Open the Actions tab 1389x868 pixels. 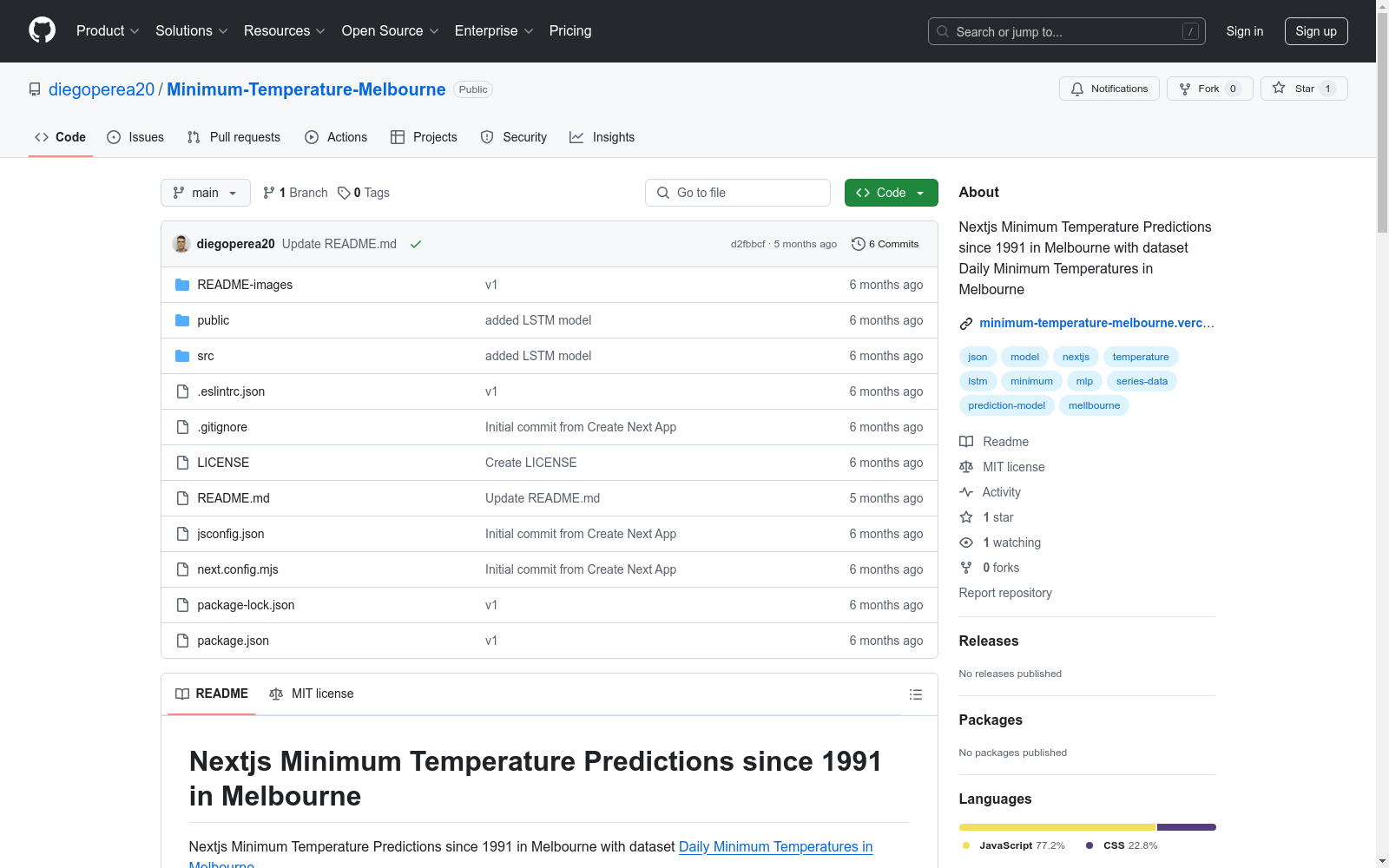pos(336,137)
